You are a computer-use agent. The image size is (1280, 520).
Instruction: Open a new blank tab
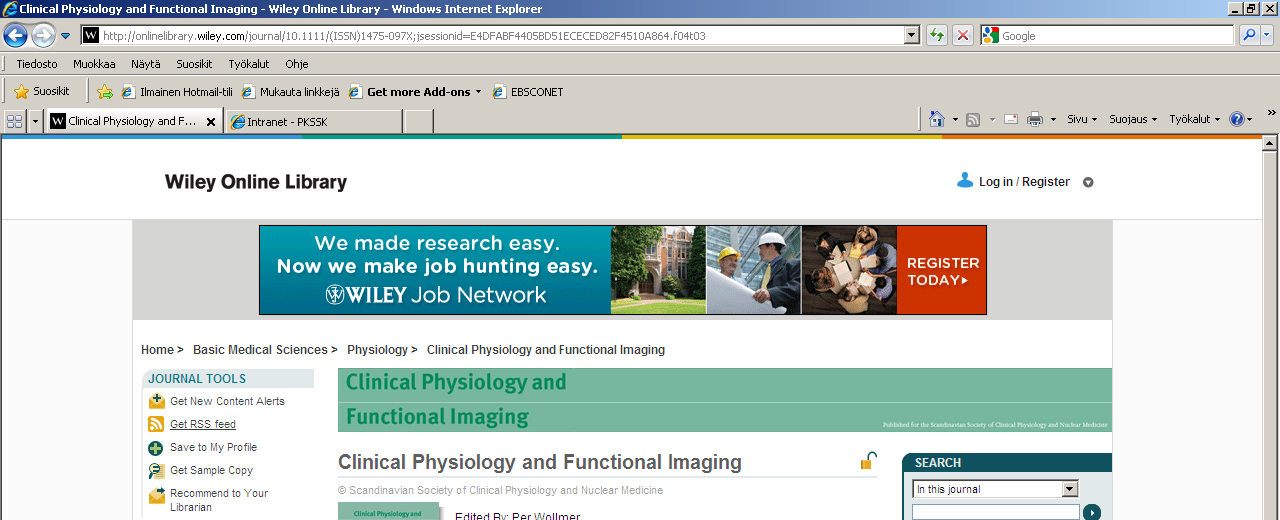[x=418, y=122]
